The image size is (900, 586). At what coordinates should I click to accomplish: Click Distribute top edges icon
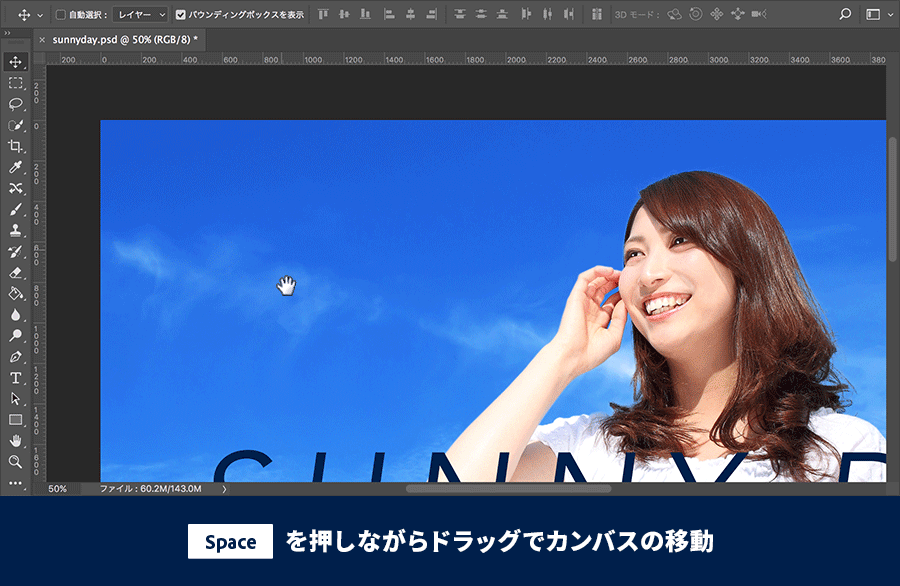pos(460,14)
